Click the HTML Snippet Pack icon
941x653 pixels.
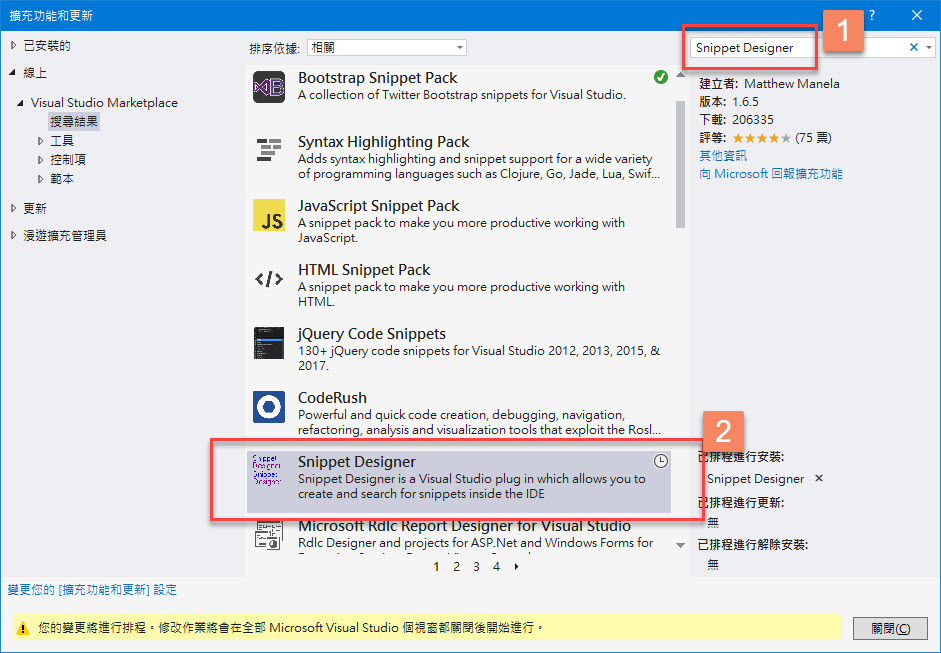tap(269, 279)
